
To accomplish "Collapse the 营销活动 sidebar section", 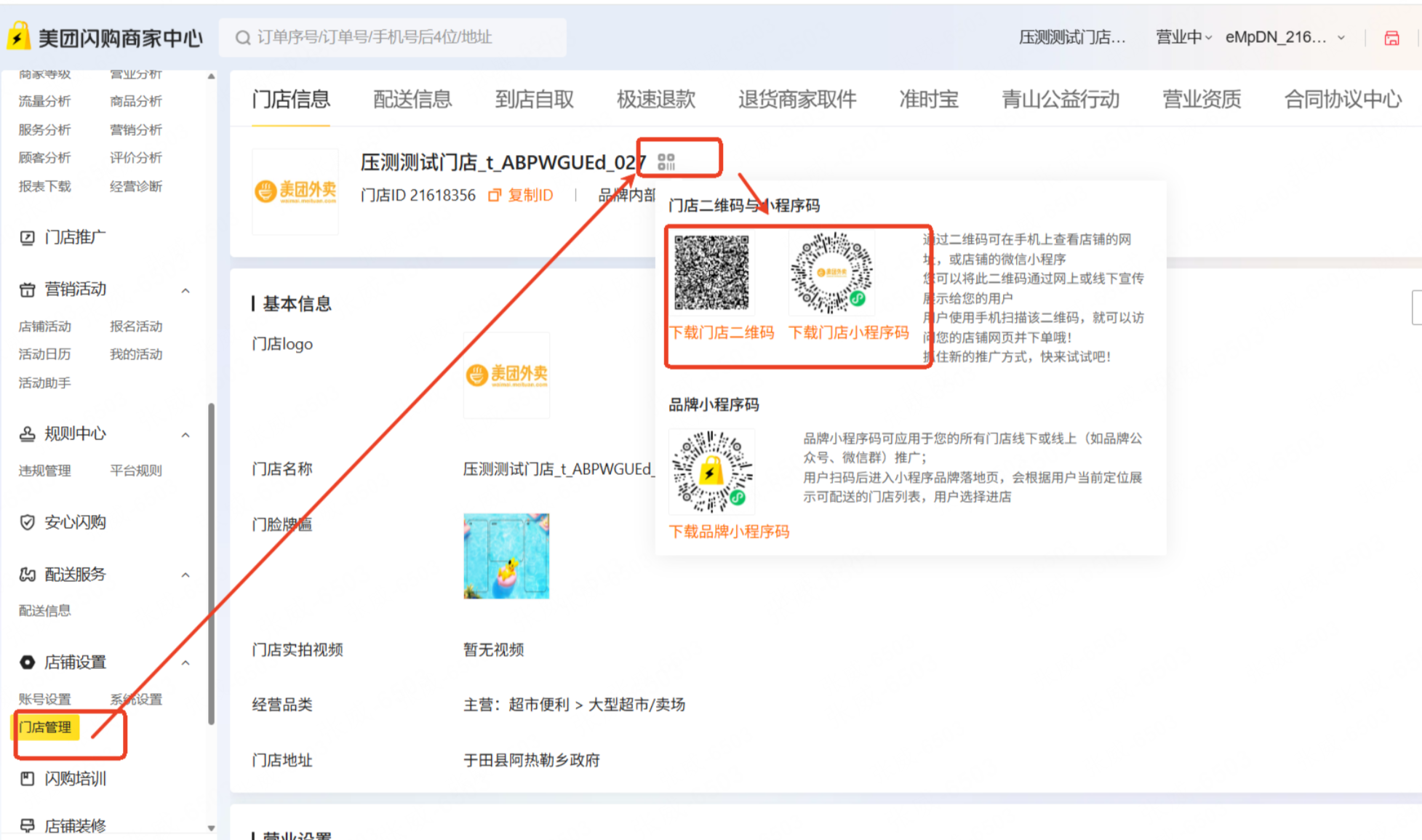I will (185, 290).
